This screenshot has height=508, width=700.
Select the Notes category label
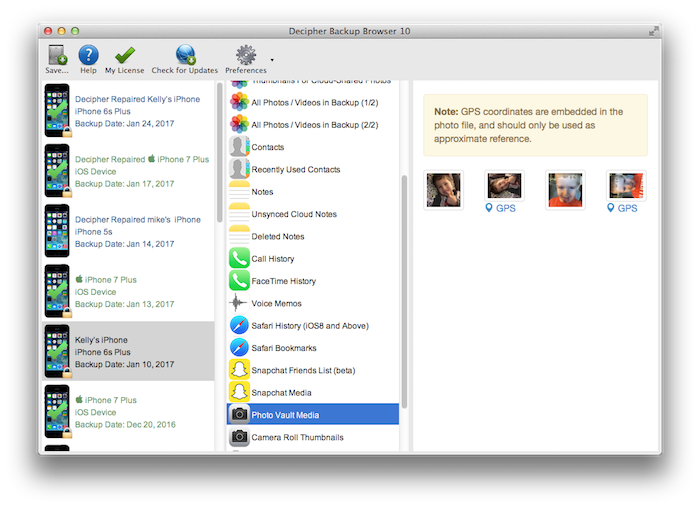coord(262,192)
